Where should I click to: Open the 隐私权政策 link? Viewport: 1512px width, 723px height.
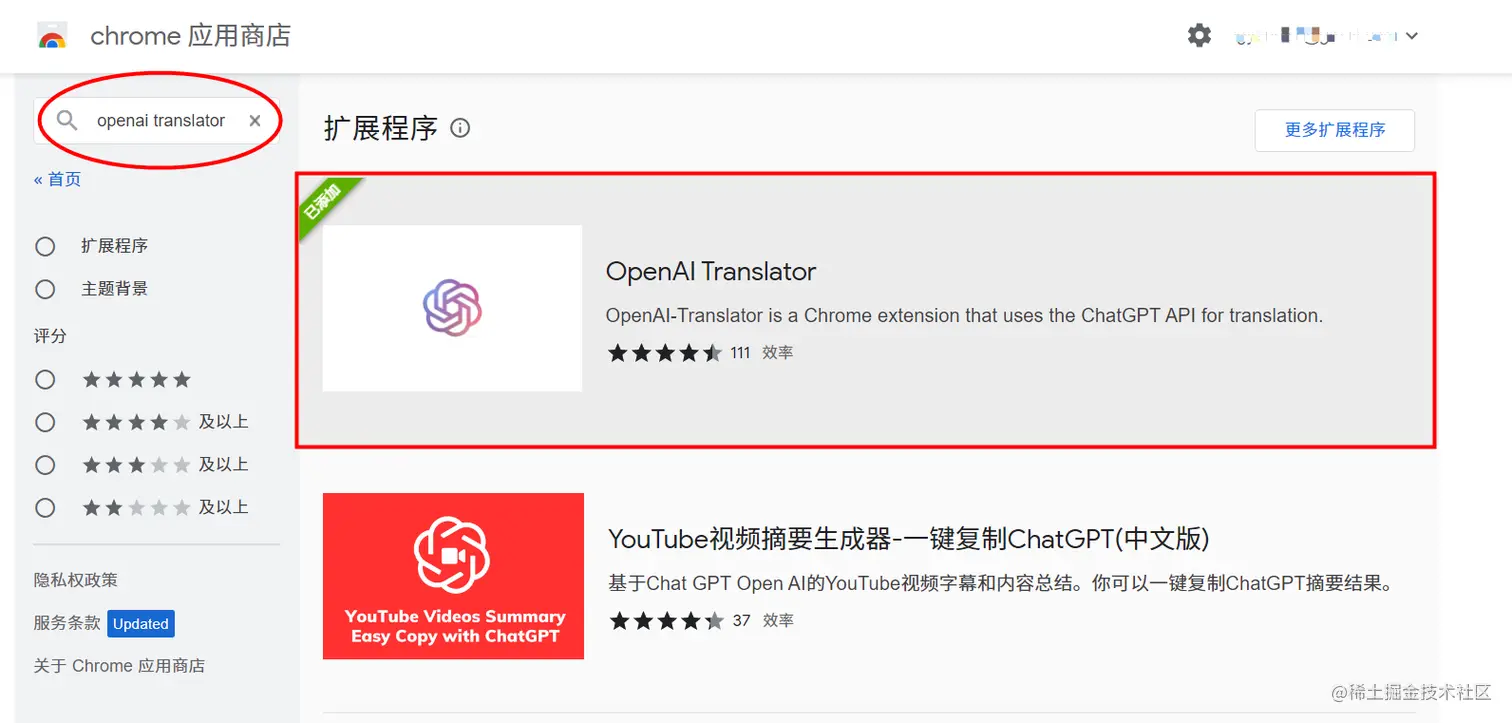tap(76, 580)
